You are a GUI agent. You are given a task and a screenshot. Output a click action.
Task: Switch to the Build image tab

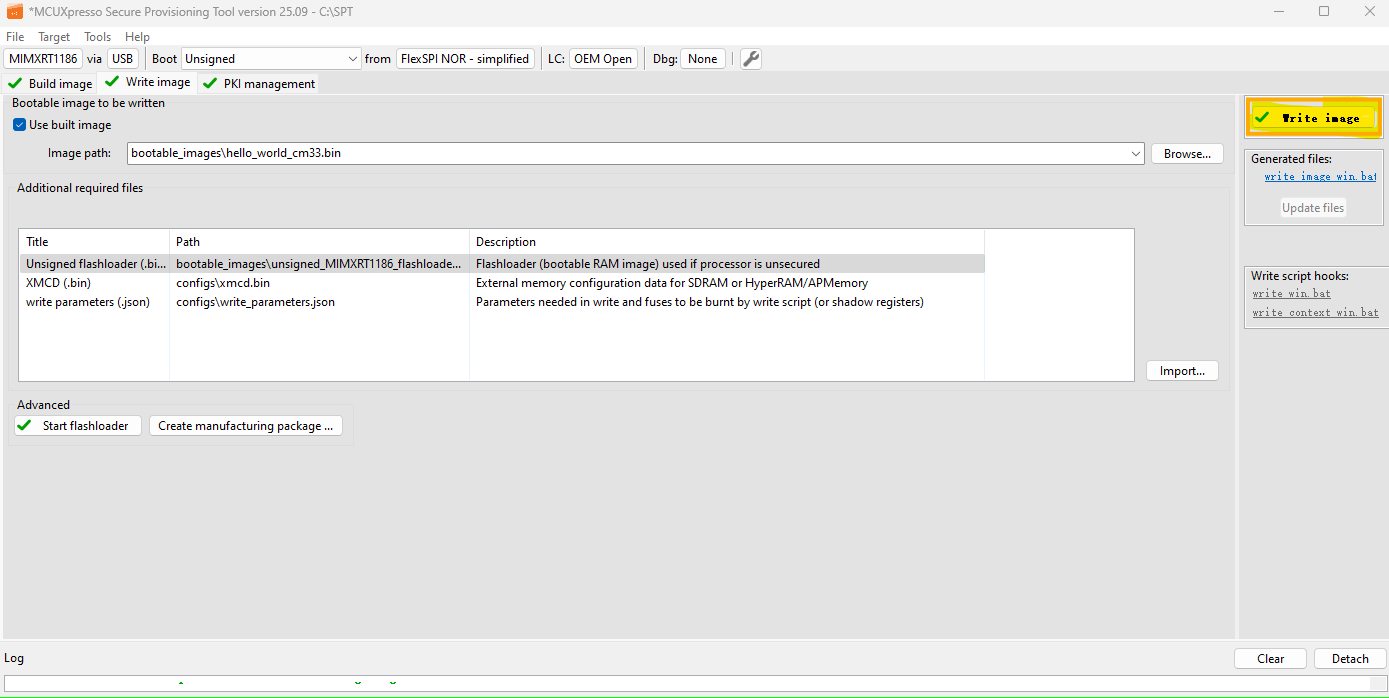pyautogui.click(x=51, y=84)
